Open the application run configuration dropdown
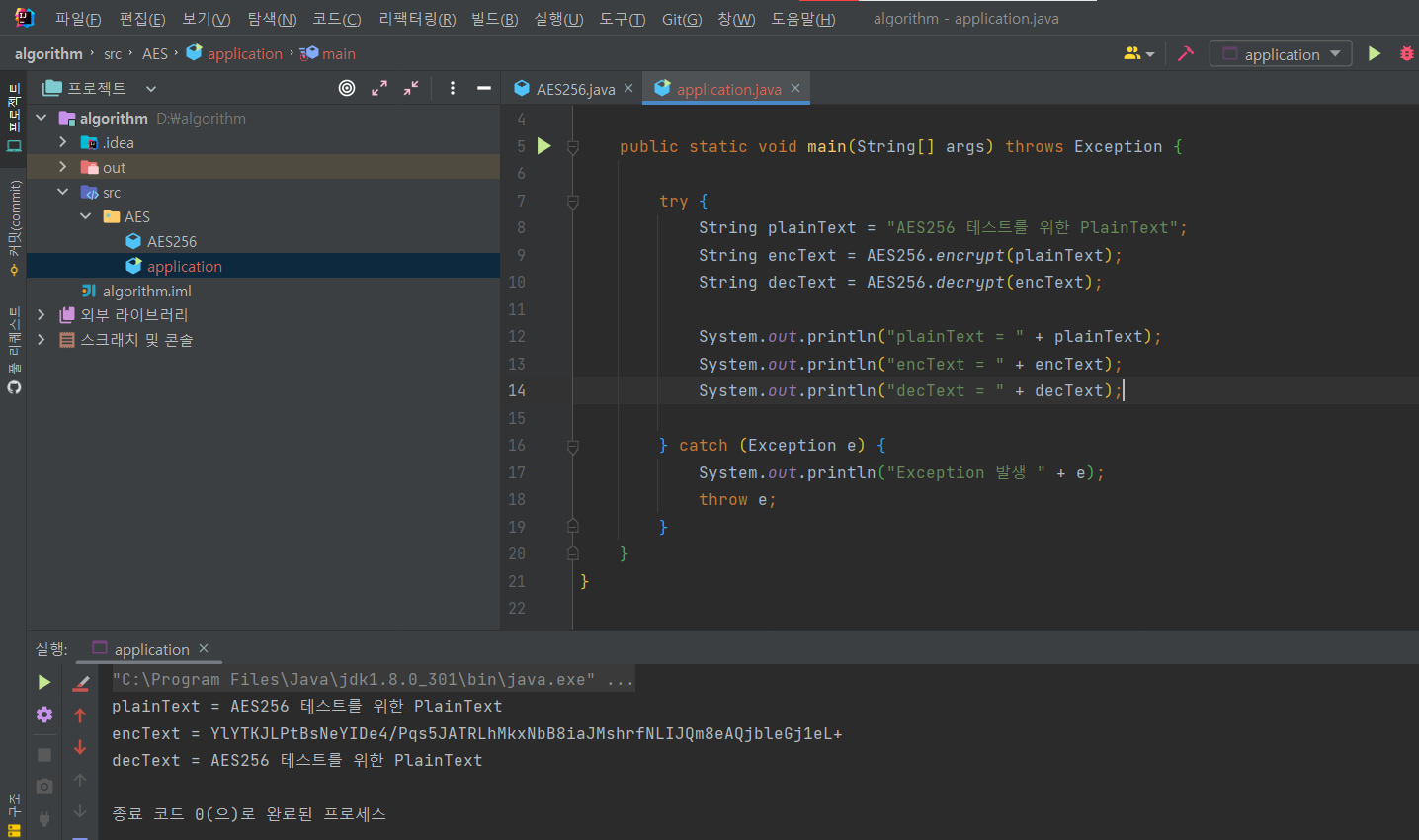Image resolution: width=1419 pixels, height=840 pixels. point(1281,53)
